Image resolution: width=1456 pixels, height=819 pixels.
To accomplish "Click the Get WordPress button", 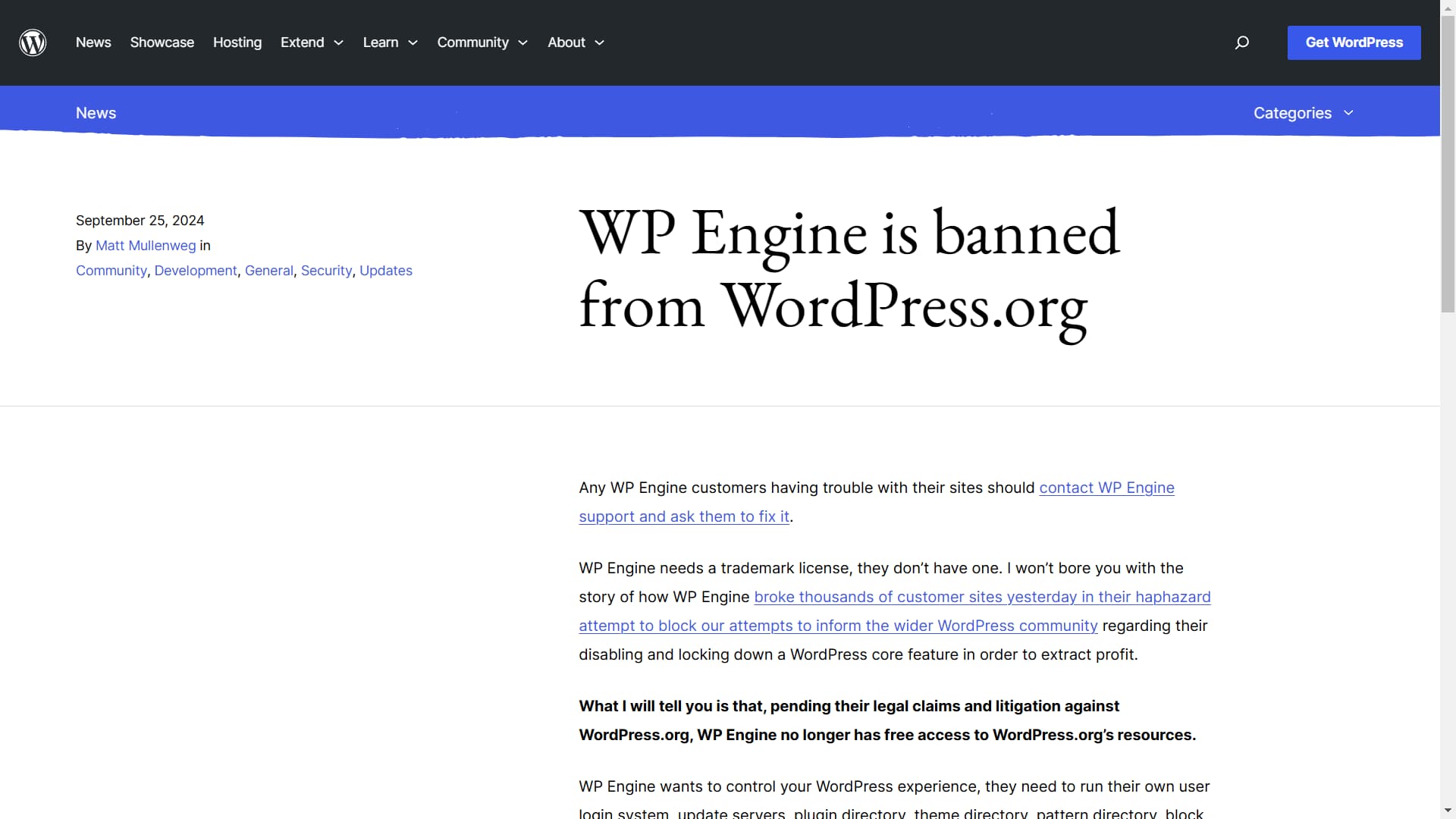I will pyautogui.click(x=1354, y=42).
